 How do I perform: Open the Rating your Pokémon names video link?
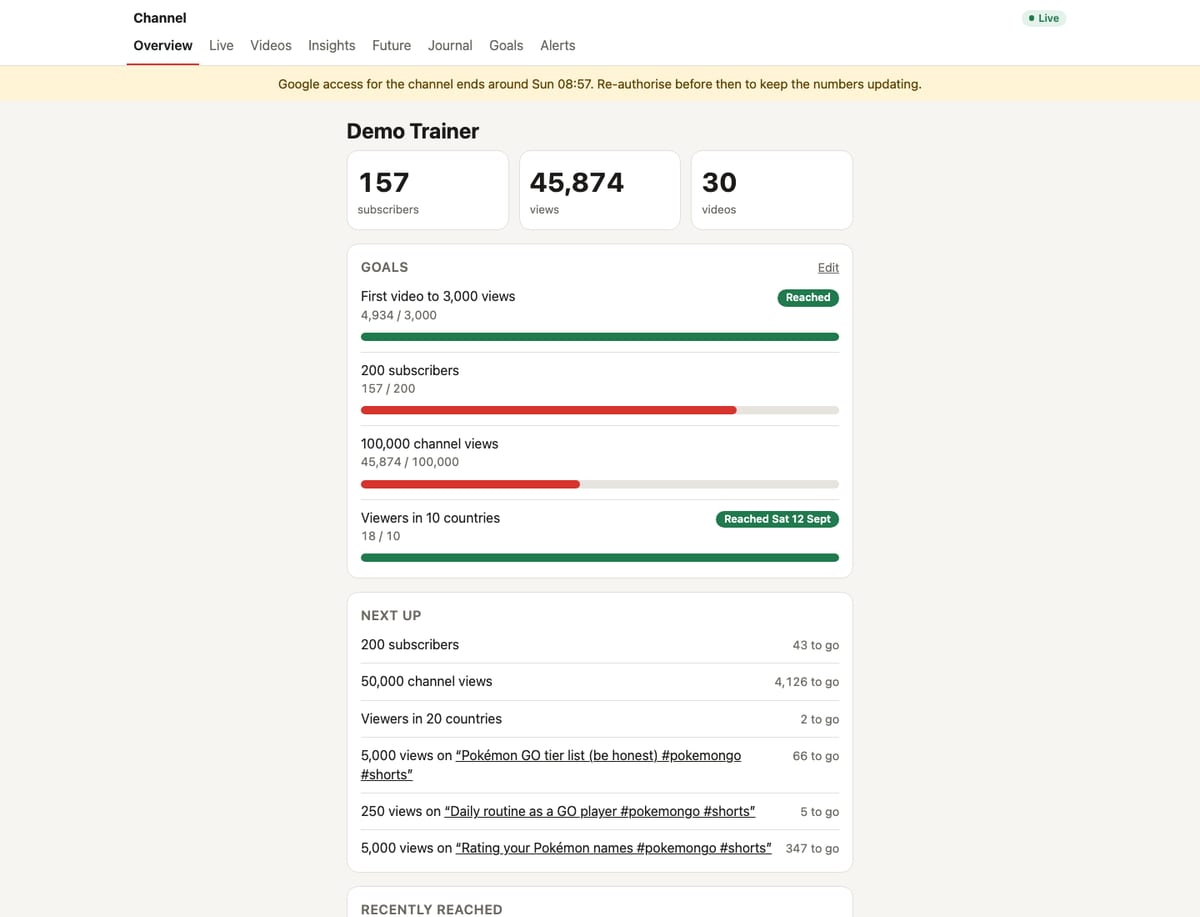(x=613, y=848)
